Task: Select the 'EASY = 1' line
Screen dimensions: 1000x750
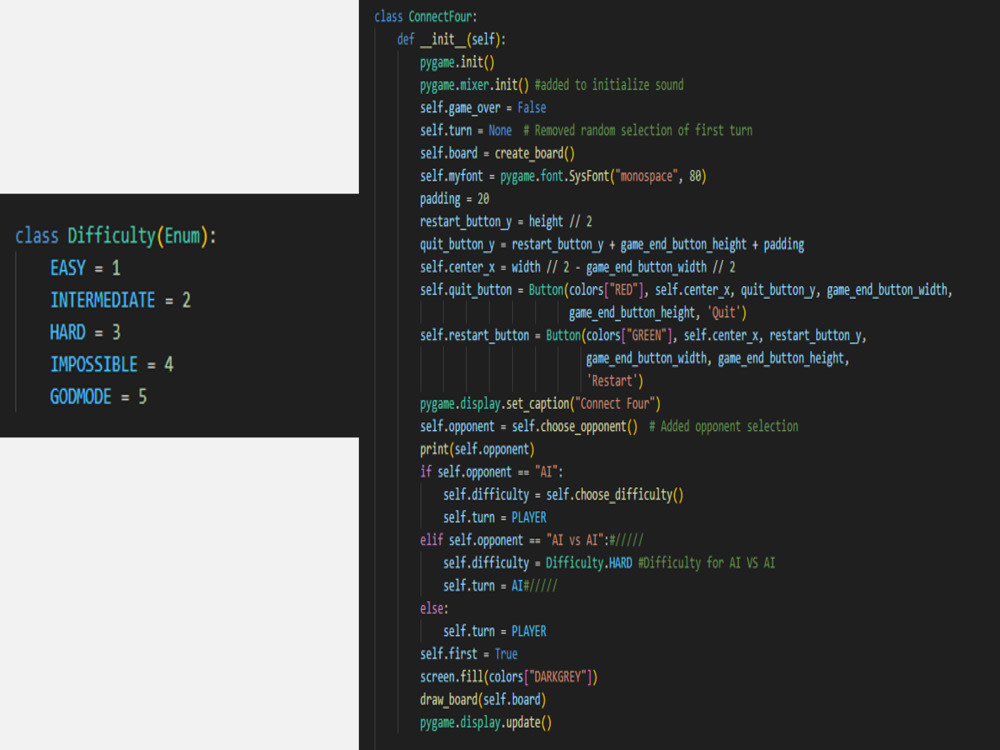Action: click(x=85, y=268)
